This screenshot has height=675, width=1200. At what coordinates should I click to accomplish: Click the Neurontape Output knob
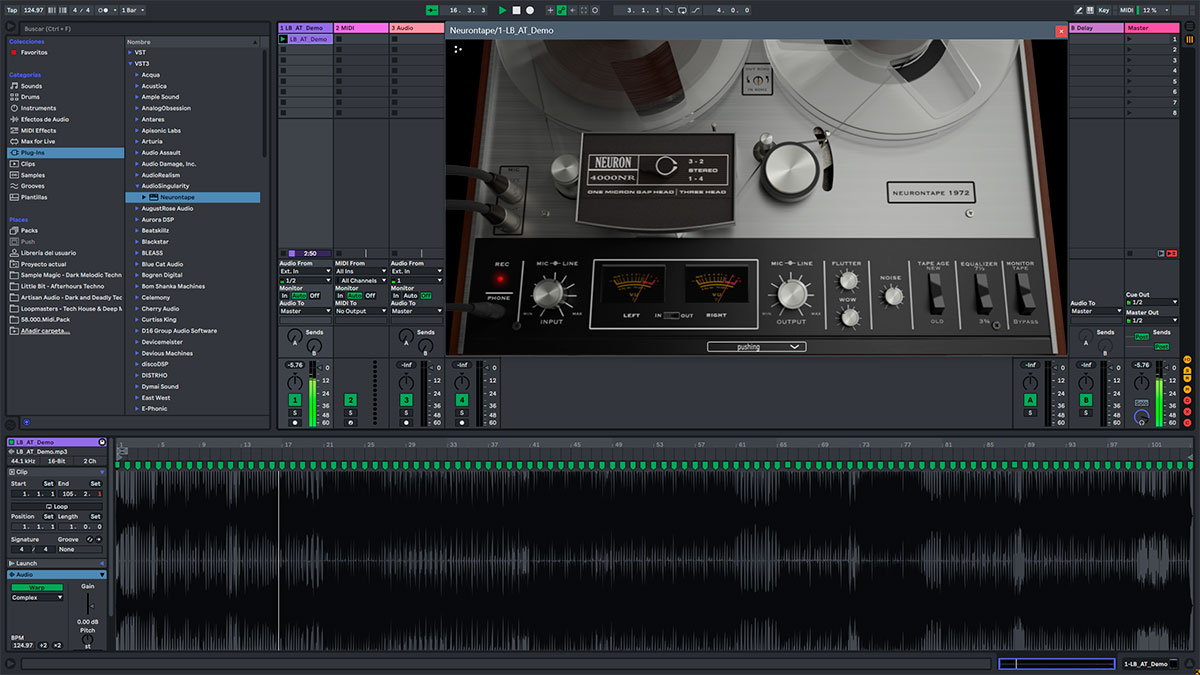coord(790,294)
